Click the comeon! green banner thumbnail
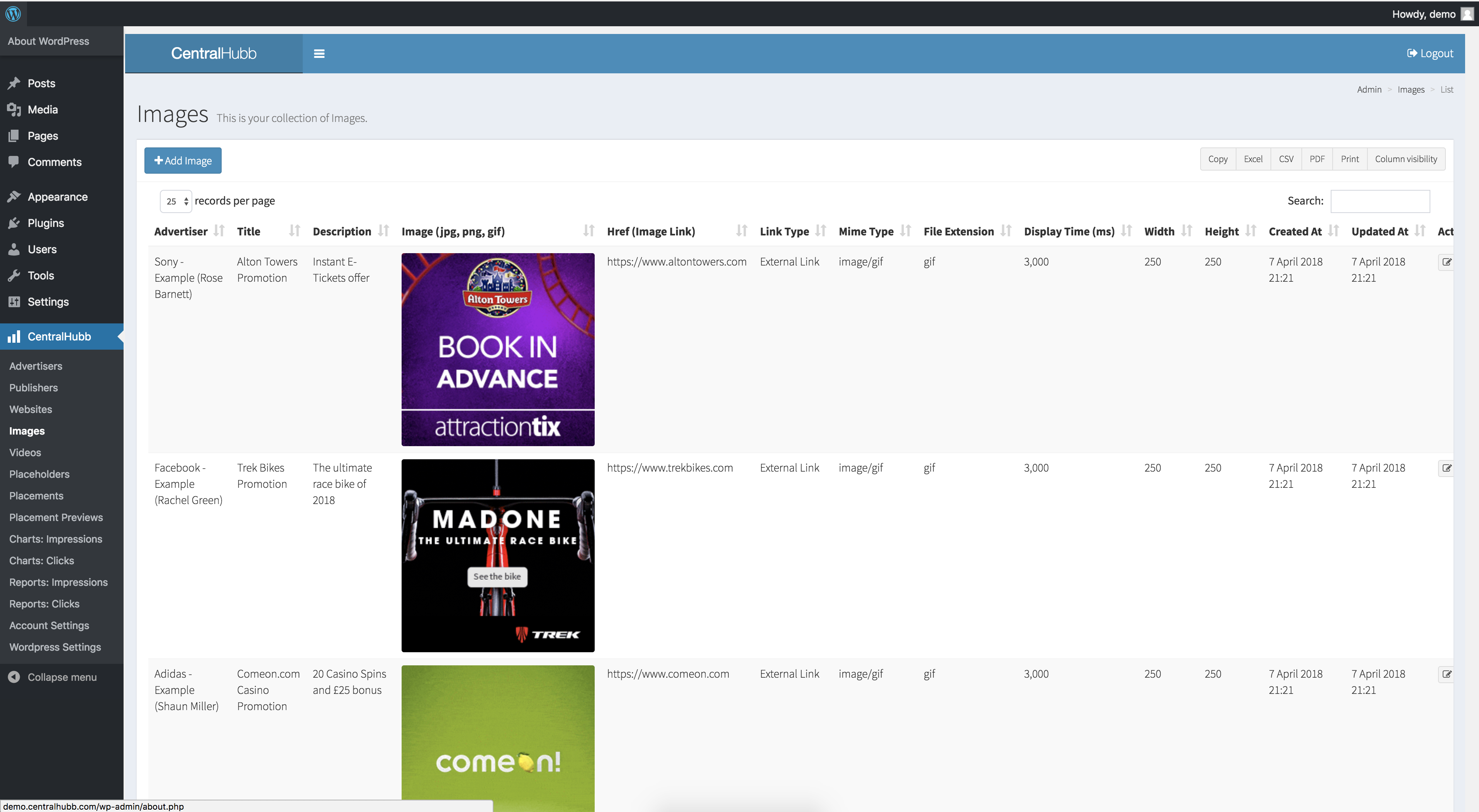The height and width of the screenshot is (812, 1479). (x=498, y=739)
